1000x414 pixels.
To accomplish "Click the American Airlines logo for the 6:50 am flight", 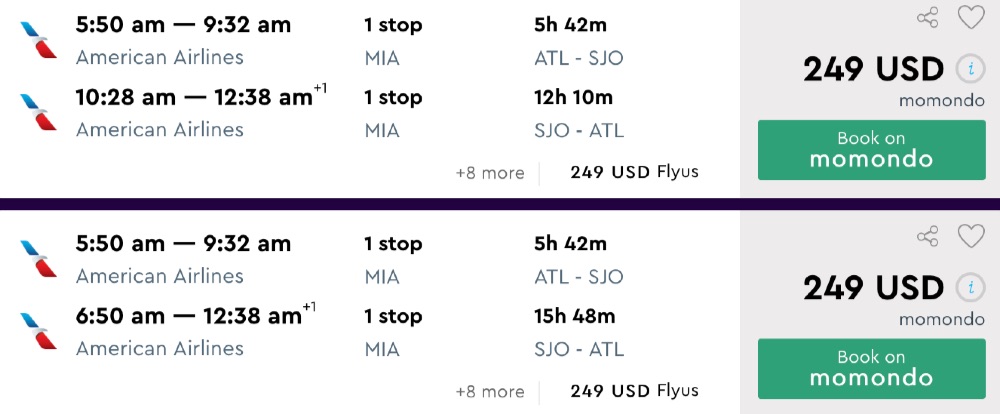I will coord(38,331).
